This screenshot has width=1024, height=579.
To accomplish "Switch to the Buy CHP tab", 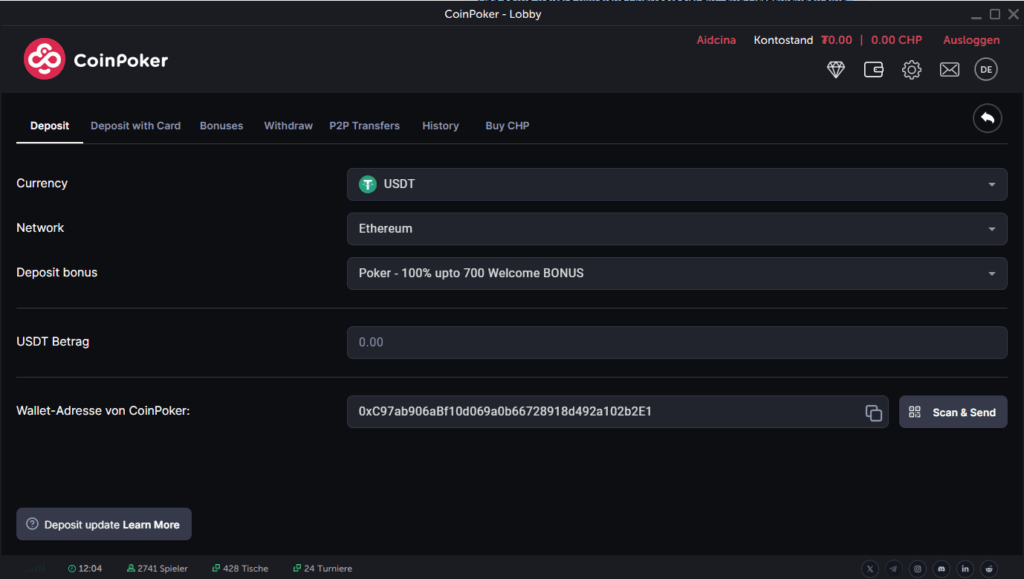I will (507, 125).
